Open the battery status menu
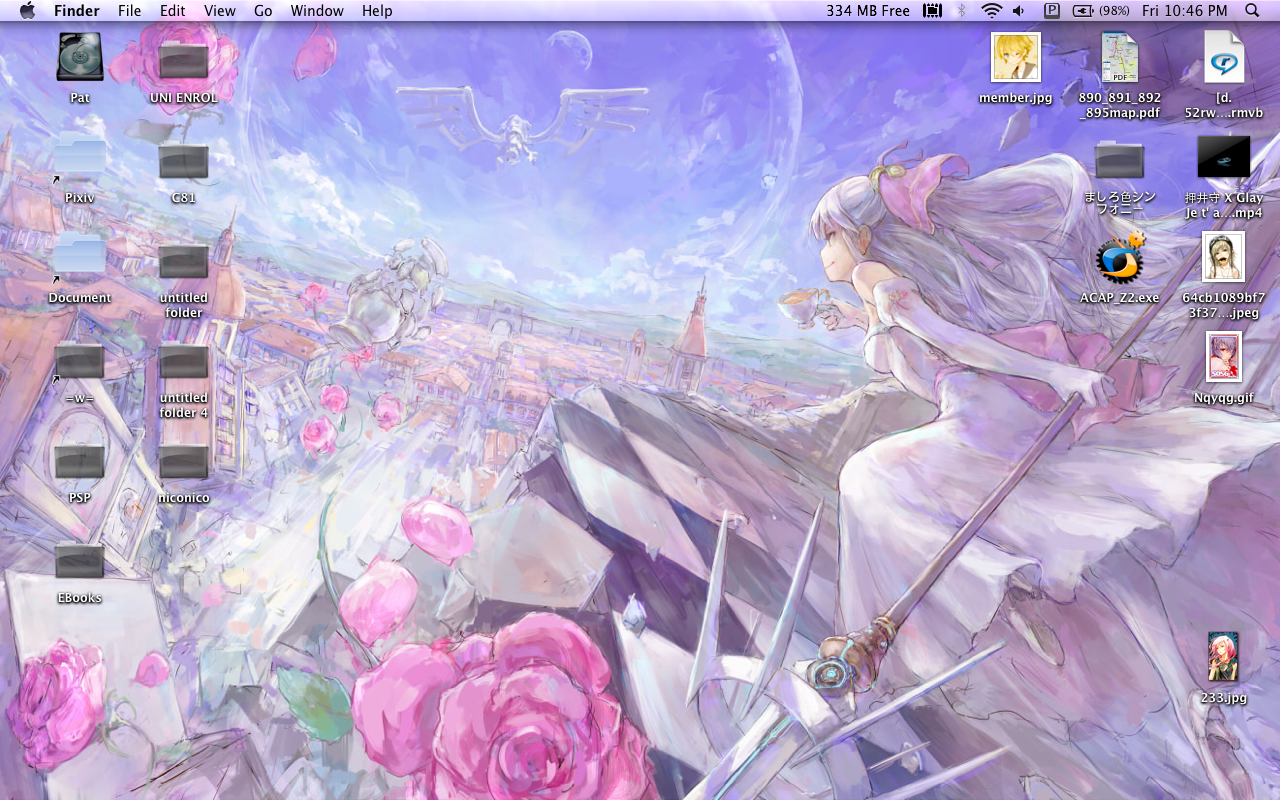Screen dimensions: 1280x800 tap(1101, 11)
